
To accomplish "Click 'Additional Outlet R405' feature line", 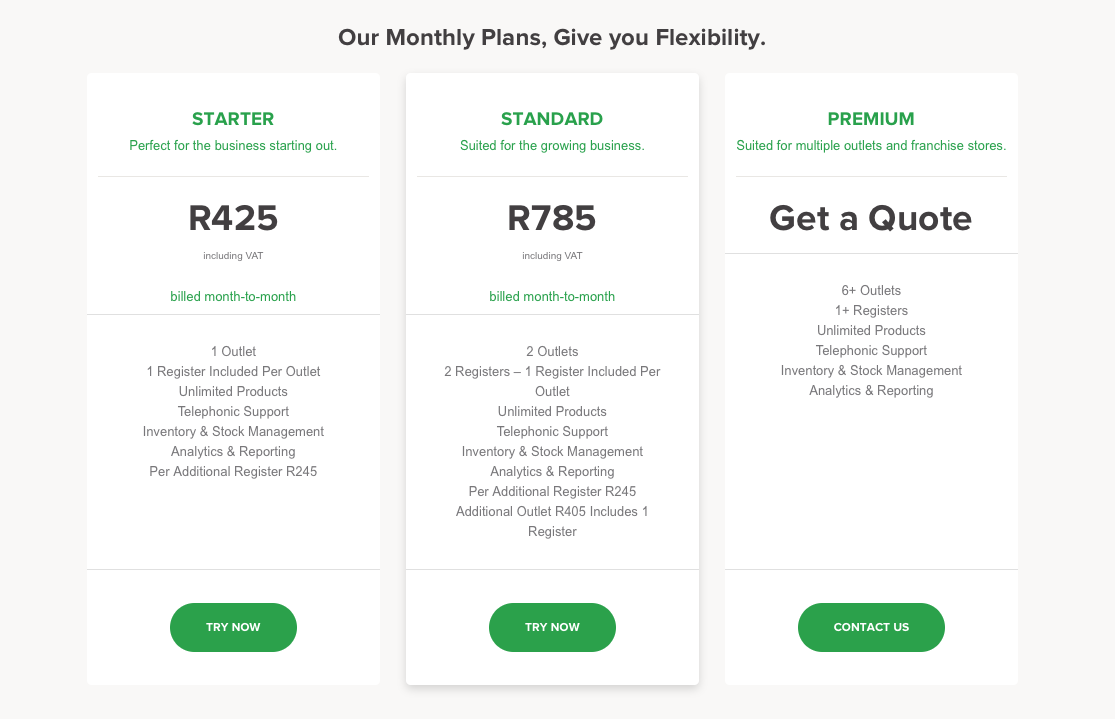I will 552,521.
